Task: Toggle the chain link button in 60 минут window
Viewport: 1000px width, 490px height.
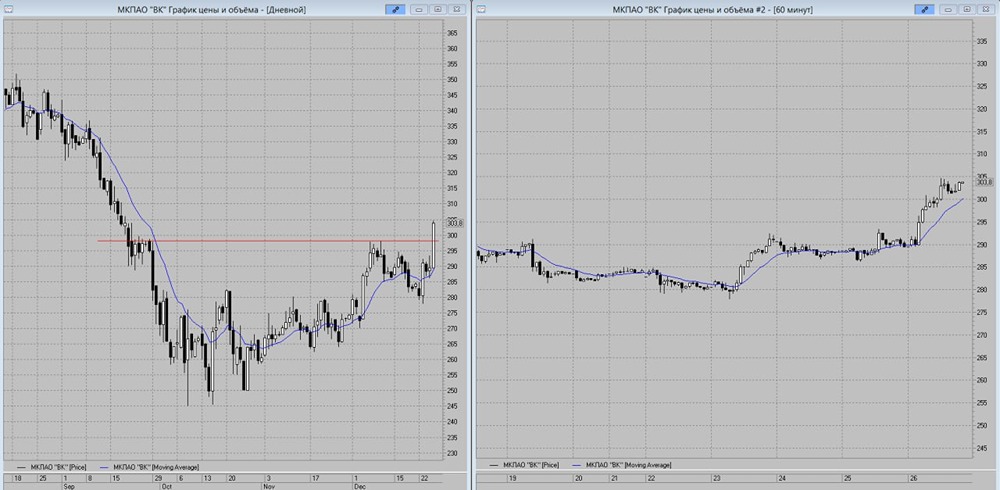Action: pos(924,9)
